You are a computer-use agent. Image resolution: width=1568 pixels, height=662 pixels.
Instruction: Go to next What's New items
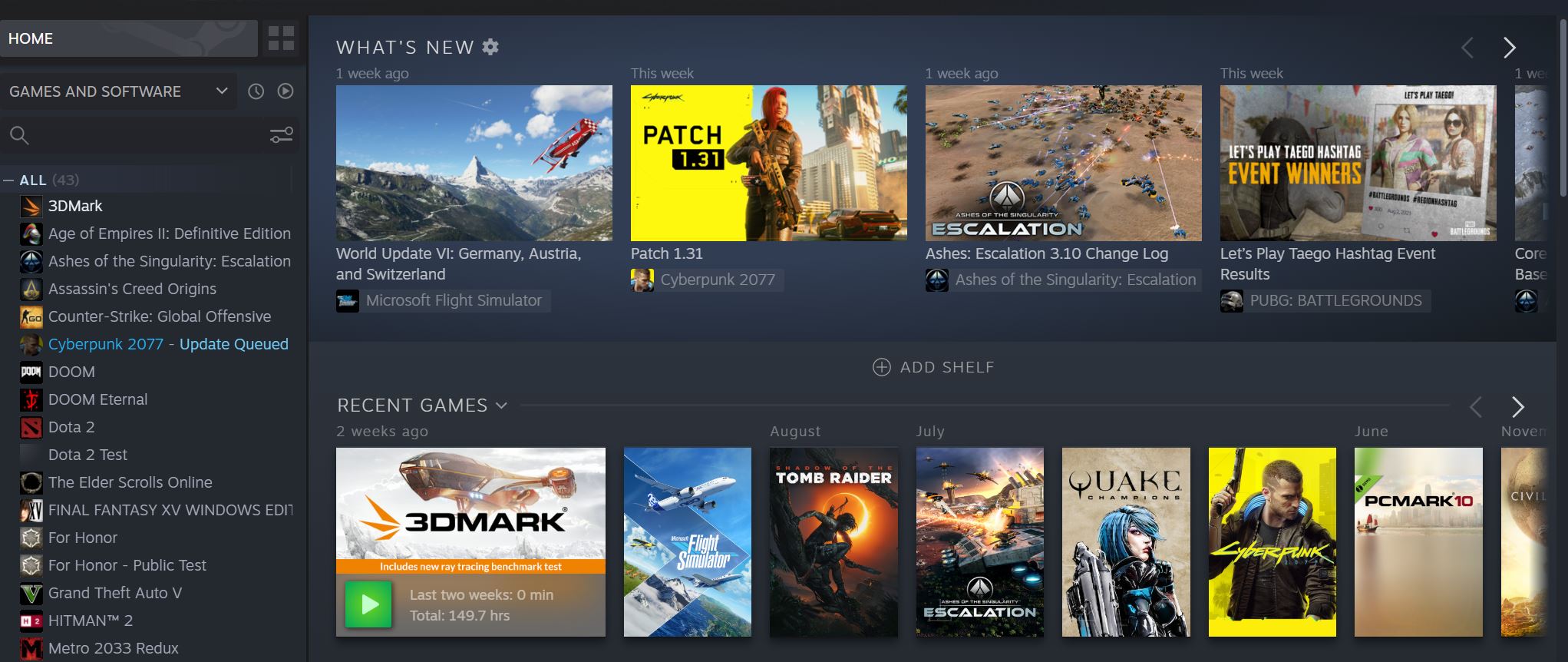tap(1509, 48)
